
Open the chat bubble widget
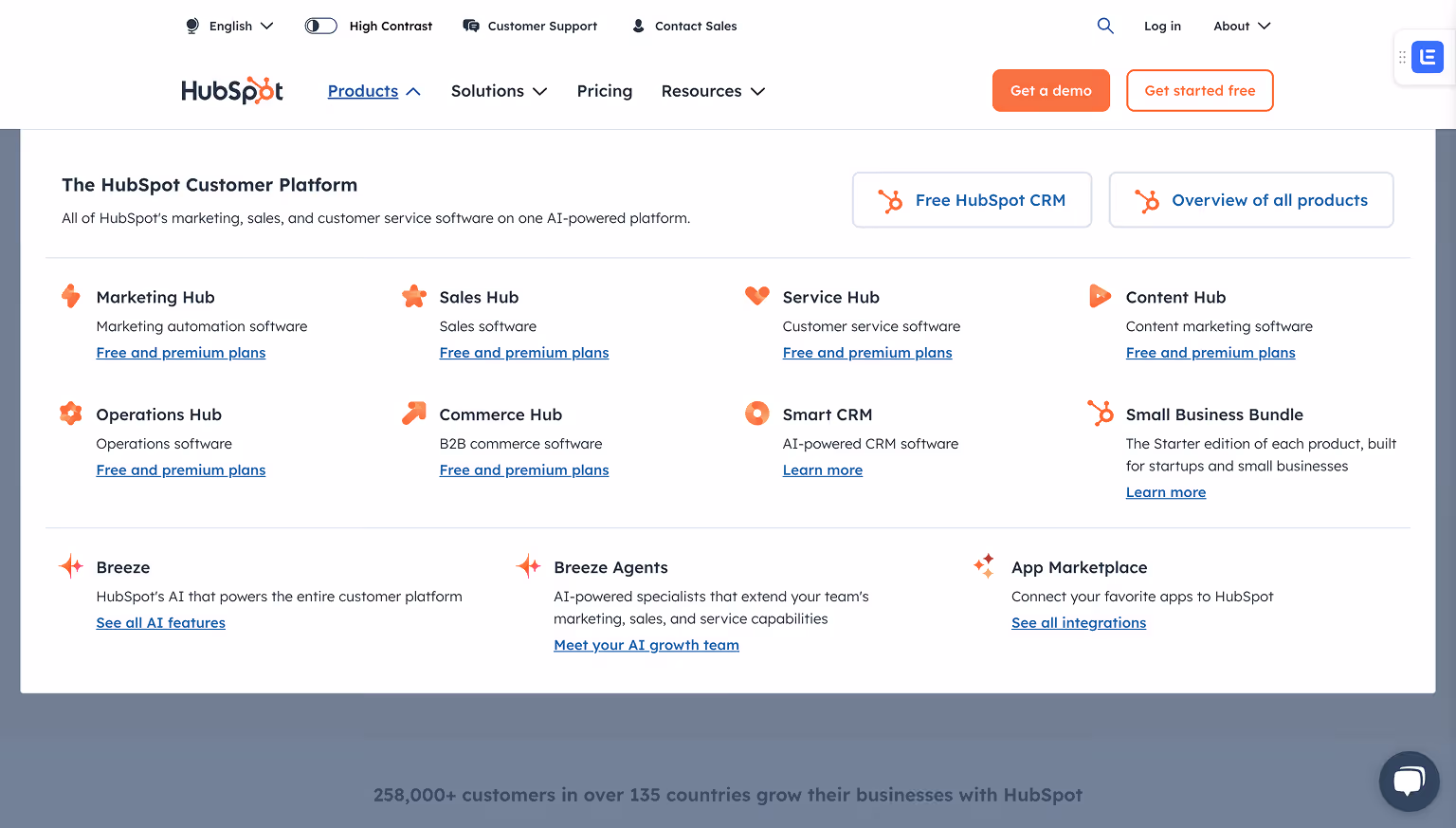click(1409, 781)
